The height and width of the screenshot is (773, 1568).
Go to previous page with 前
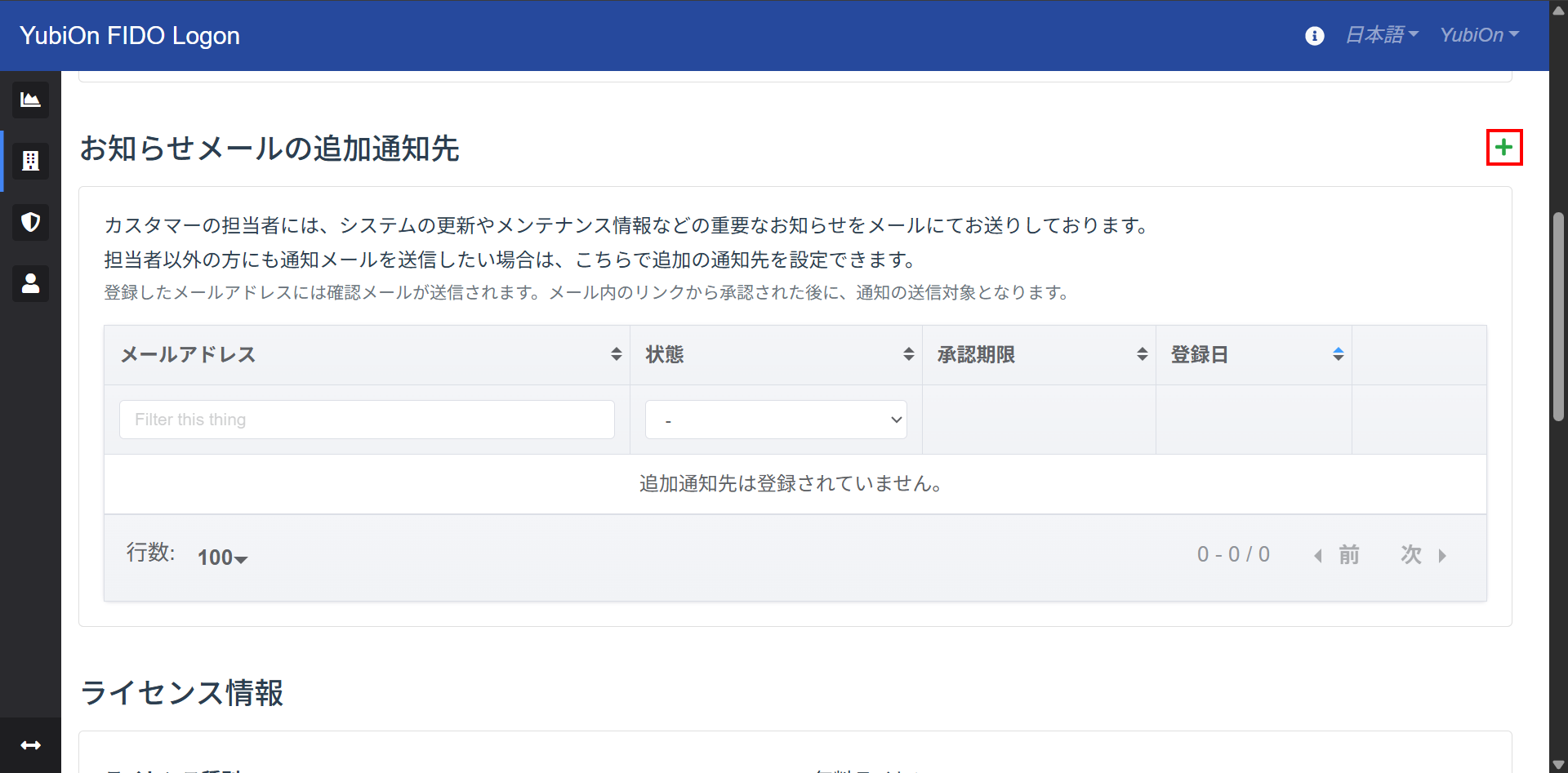1337,555
